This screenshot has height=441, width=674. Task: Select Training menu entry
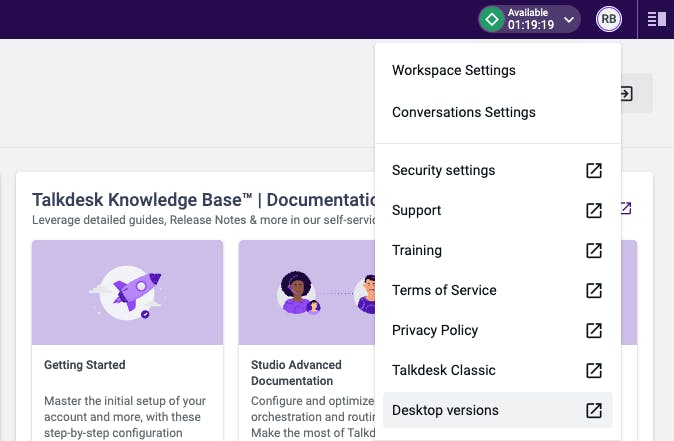click(x=497, y=250)
